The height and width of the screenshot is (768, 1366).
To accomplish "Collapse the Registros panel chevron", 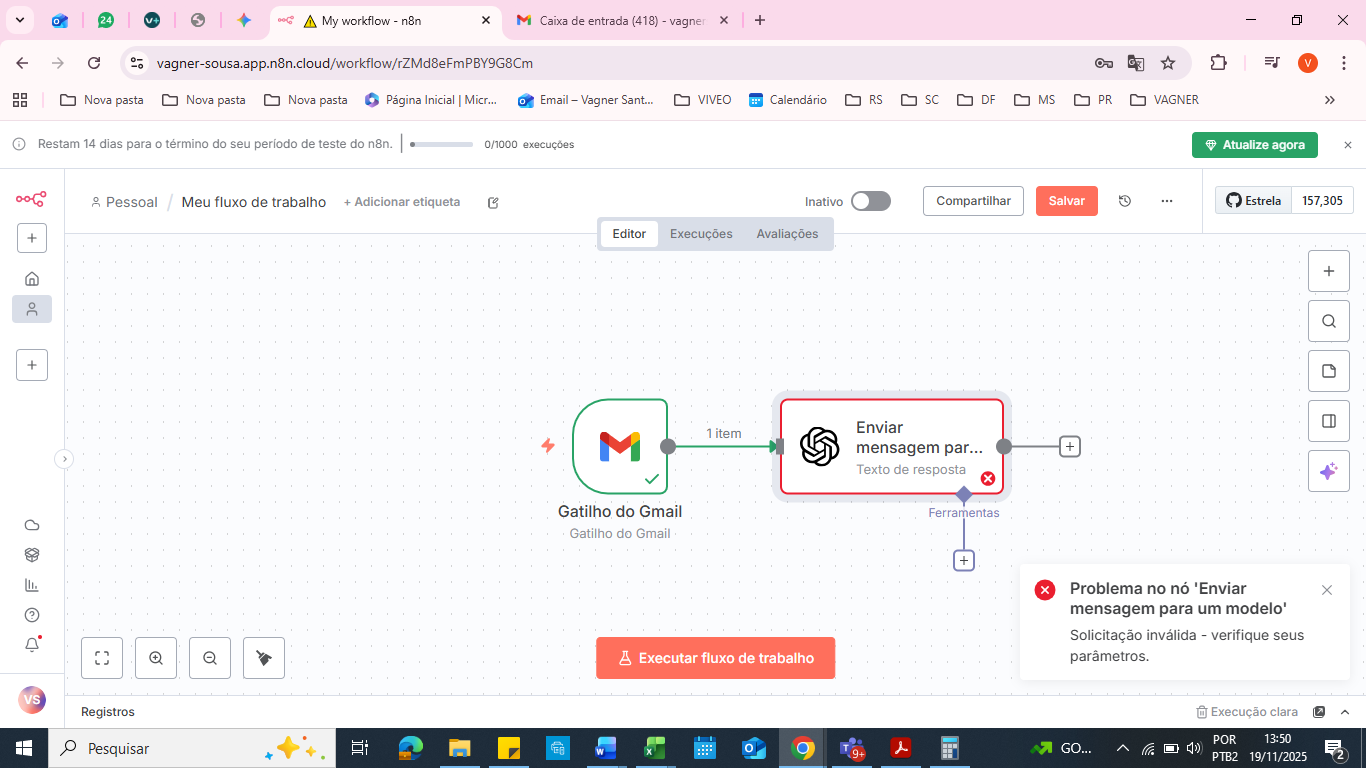I will coord(1345,712).
